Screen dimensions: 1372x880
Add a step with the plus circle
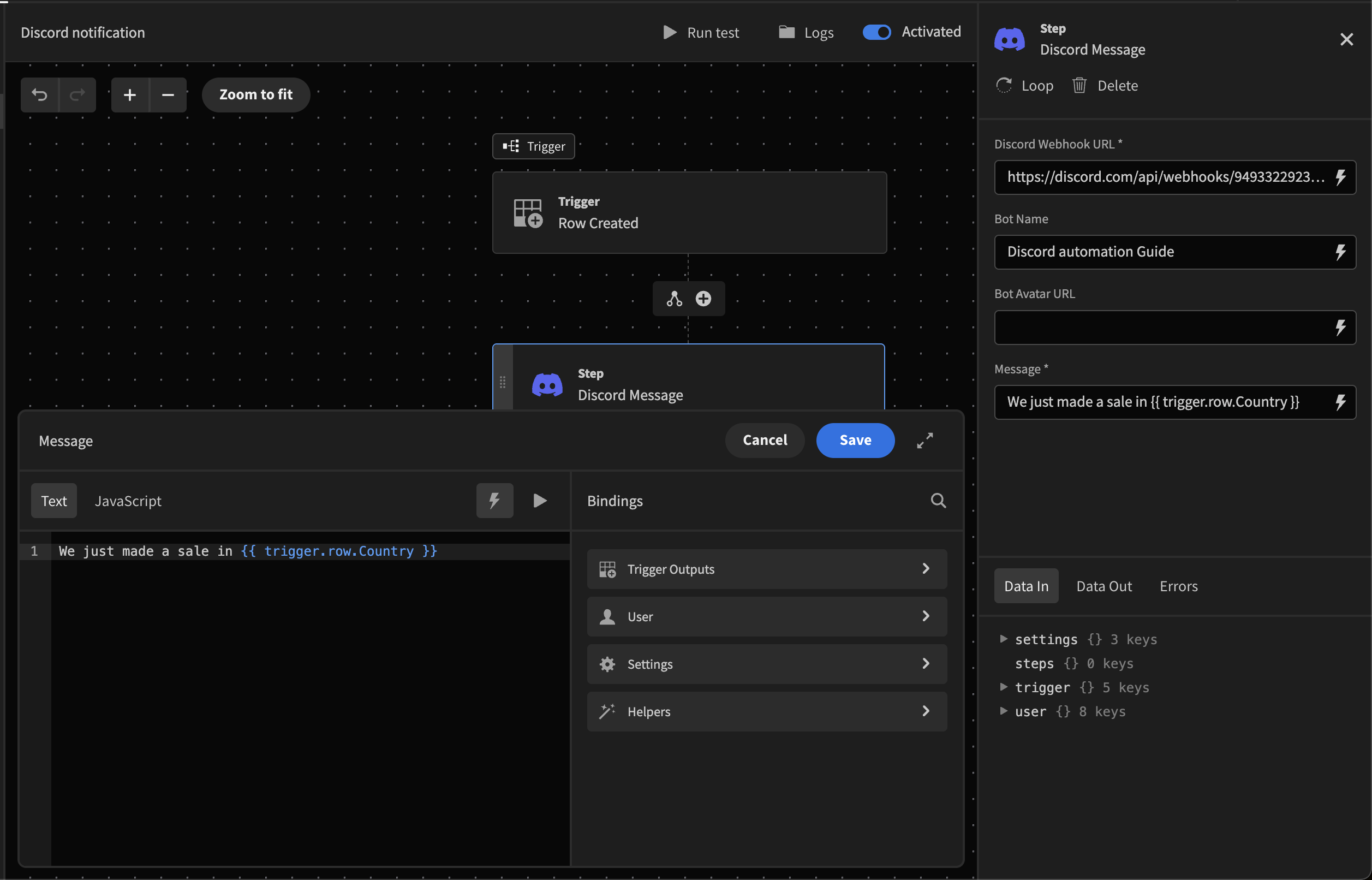pyautogui.click(x=703, y=298)
